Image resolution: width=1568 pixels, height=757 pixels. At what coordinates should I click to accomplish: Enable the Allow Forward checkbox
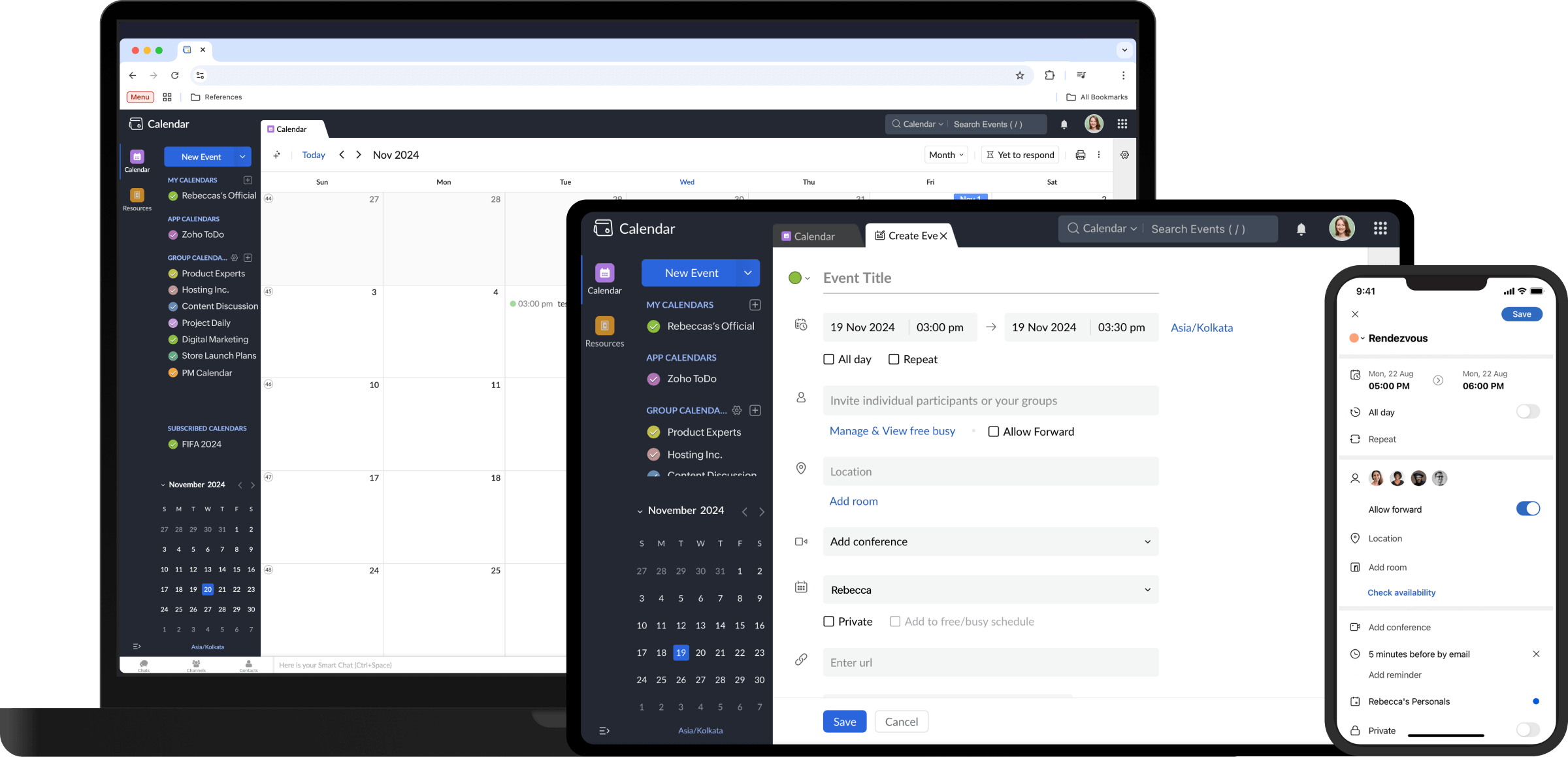[993, 432]
